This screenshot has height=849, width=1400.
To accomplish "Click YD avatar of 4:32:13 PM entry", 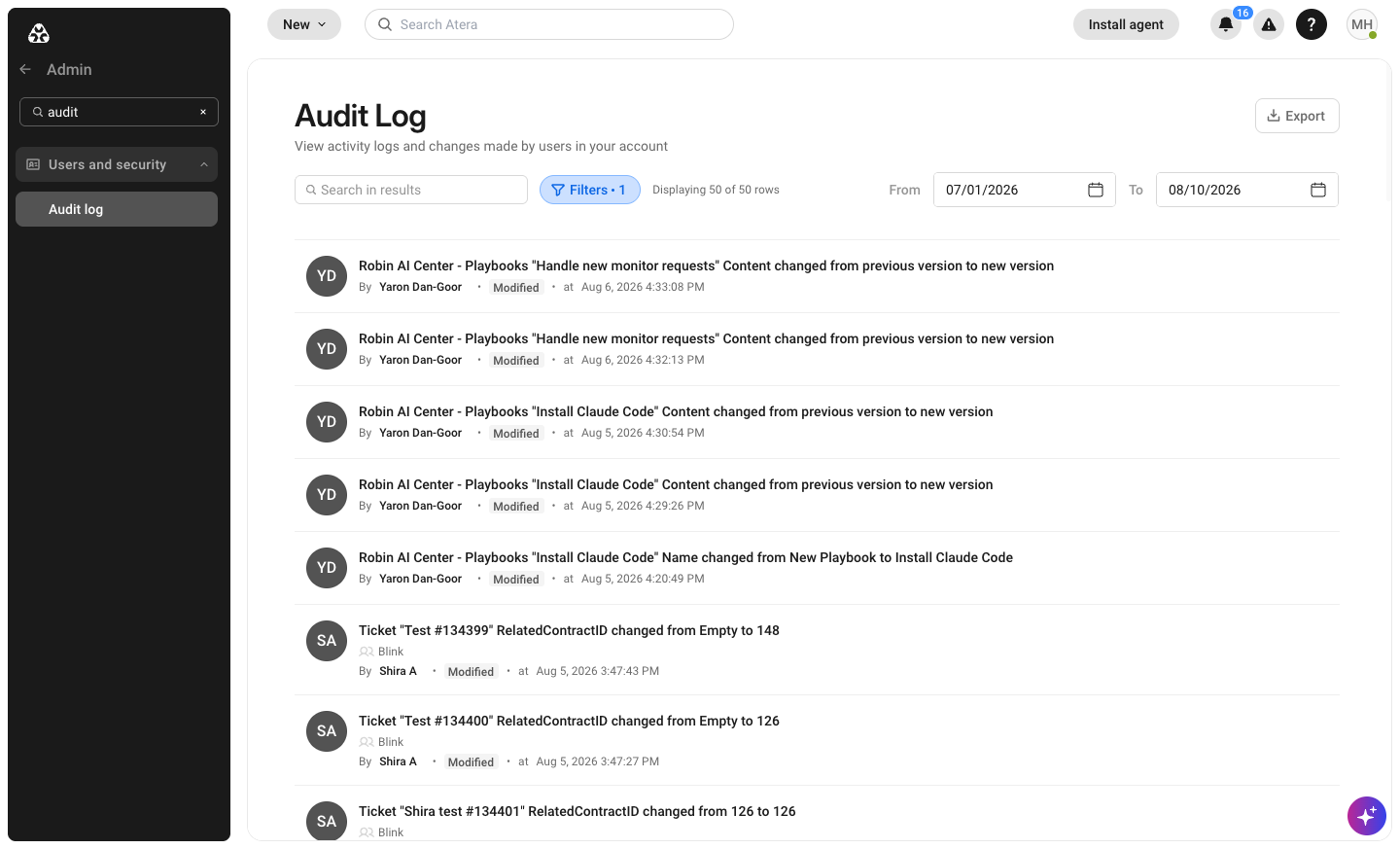I will (x=327, y=349).
